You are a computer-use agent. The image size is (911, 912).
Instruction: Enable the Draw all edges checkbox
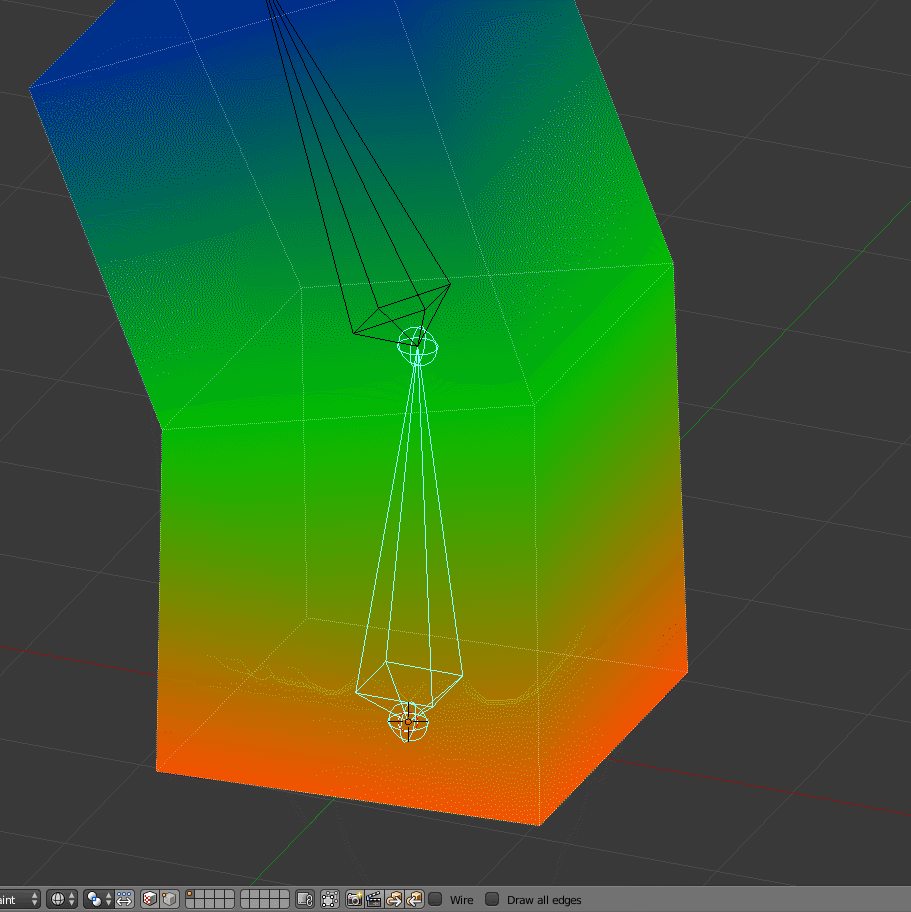pyautogui.click(x=492, y=899)
